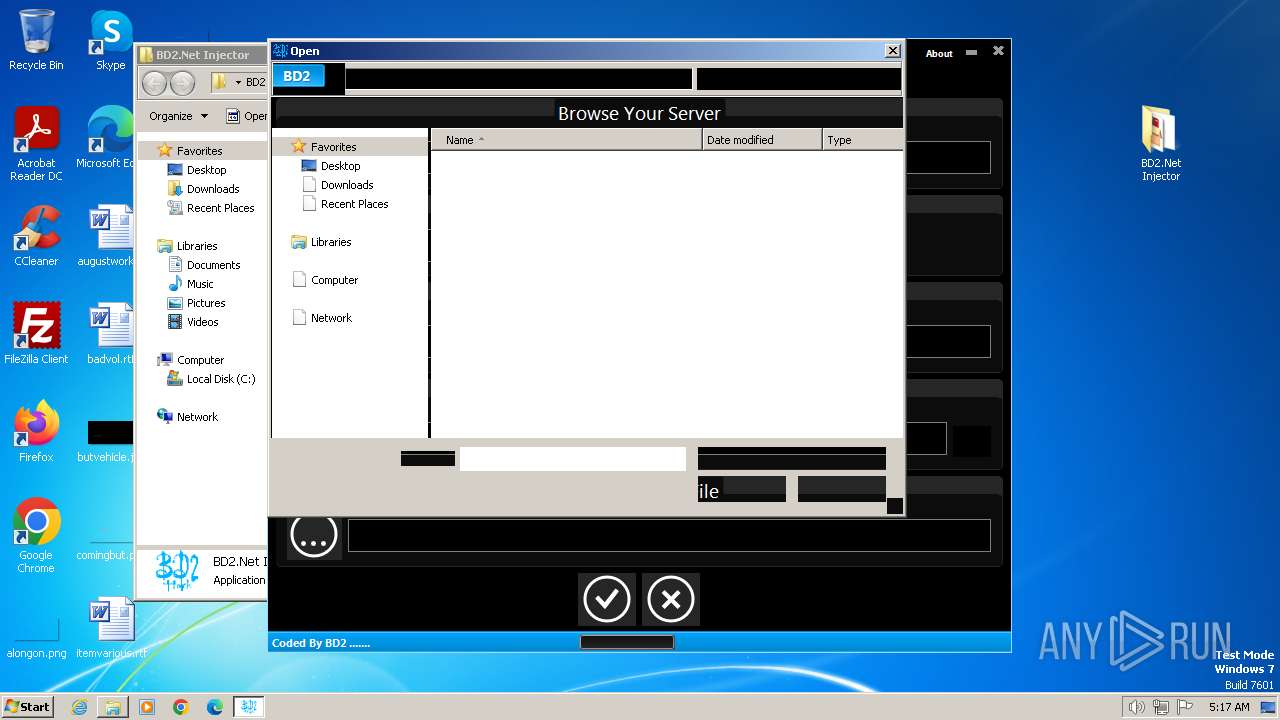Open Libraries in Explorer window sidebar

tap(197, 246)
